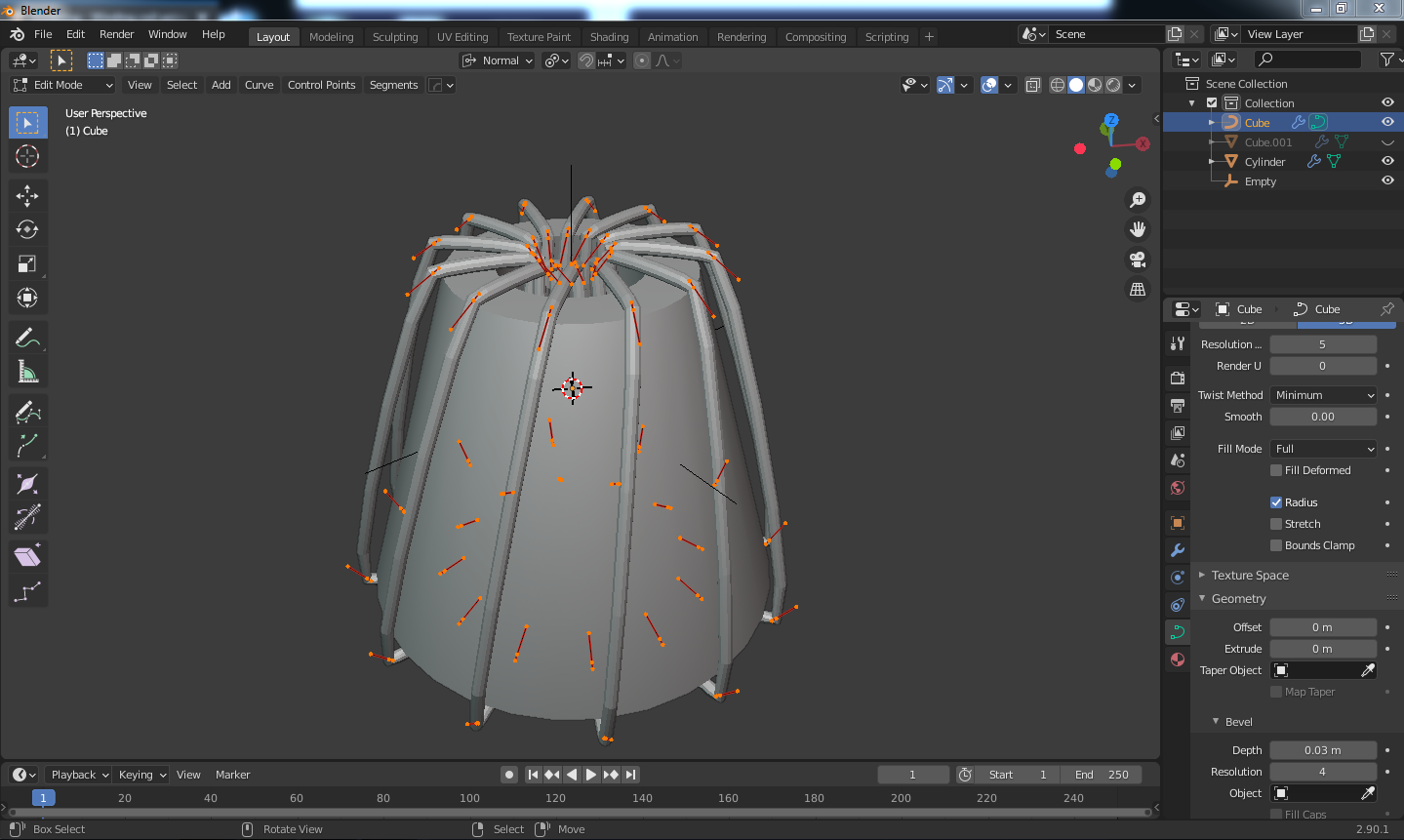The height and width of the screenshot is (840, 1404).
Task: Switch to the Sculpting workspace tab
Action: tap(395, 37)
